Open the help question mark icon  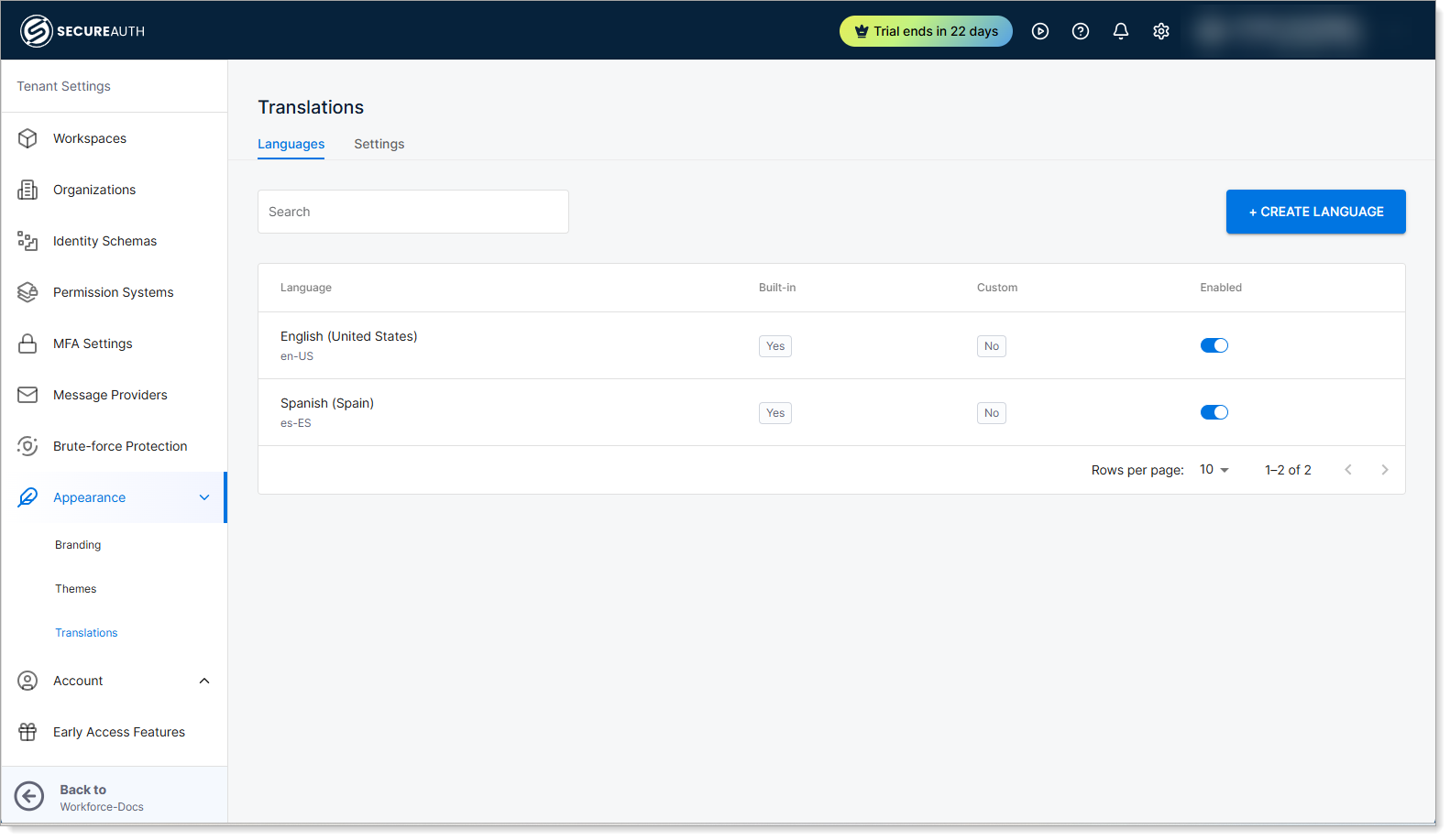pyautogui.click(x=1080, y=31)
